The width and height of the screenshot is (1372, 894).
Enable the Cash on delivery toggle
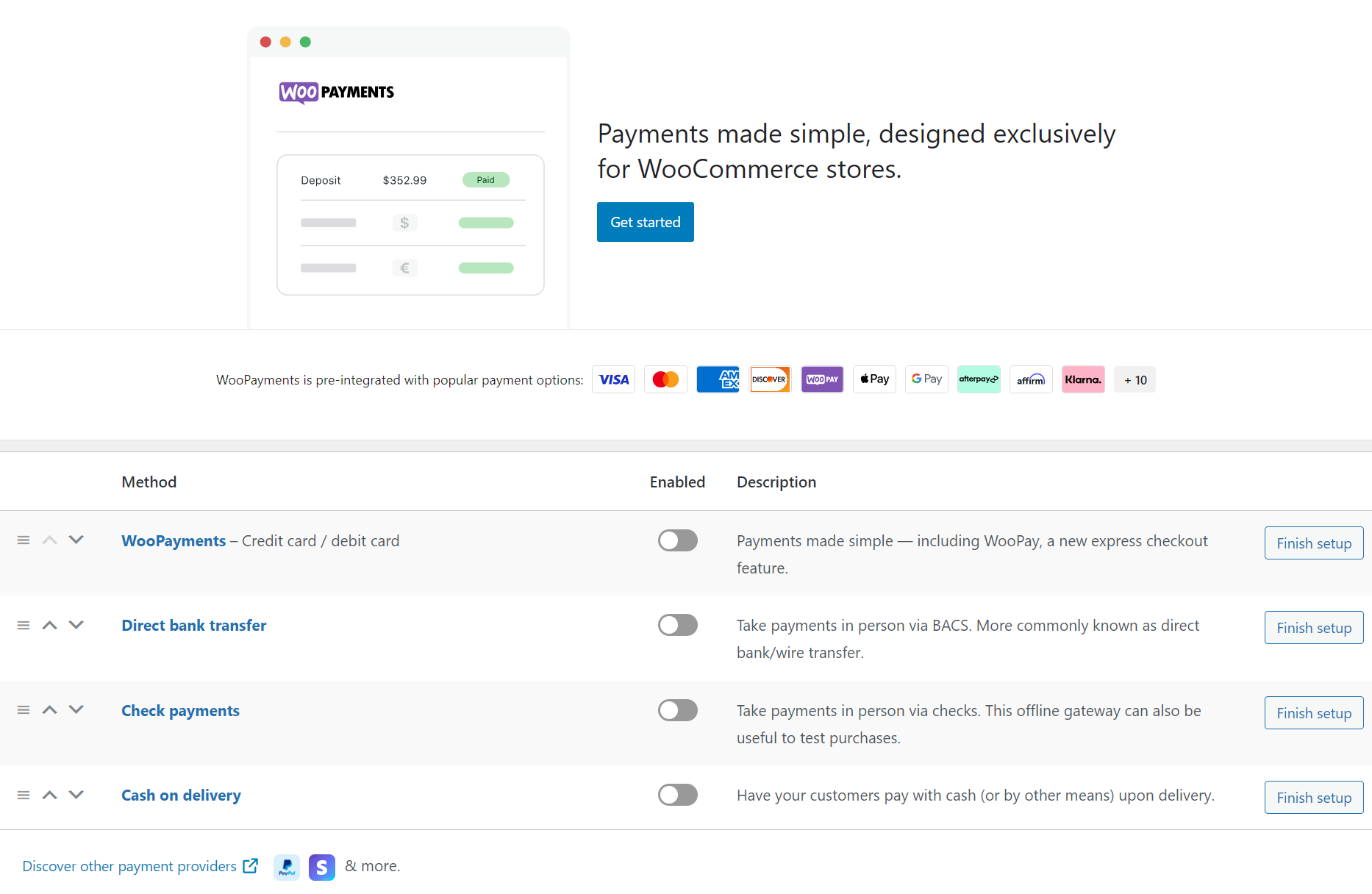[x=678, y=795]
